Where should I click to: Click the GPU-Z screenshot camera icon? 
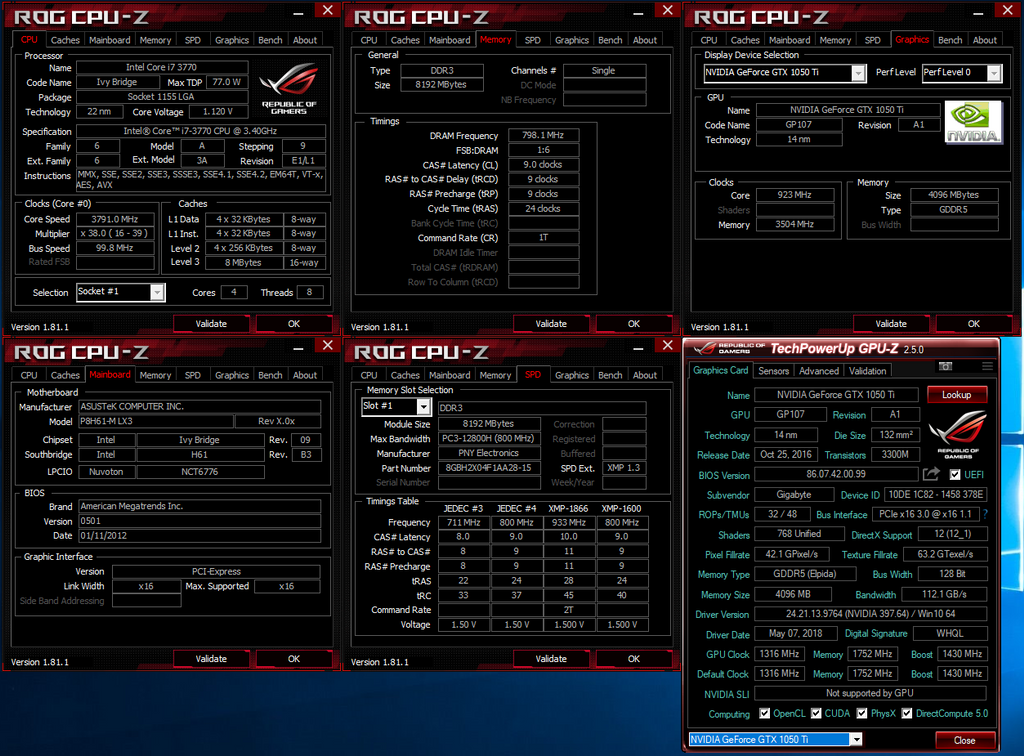tap(945, 367)
